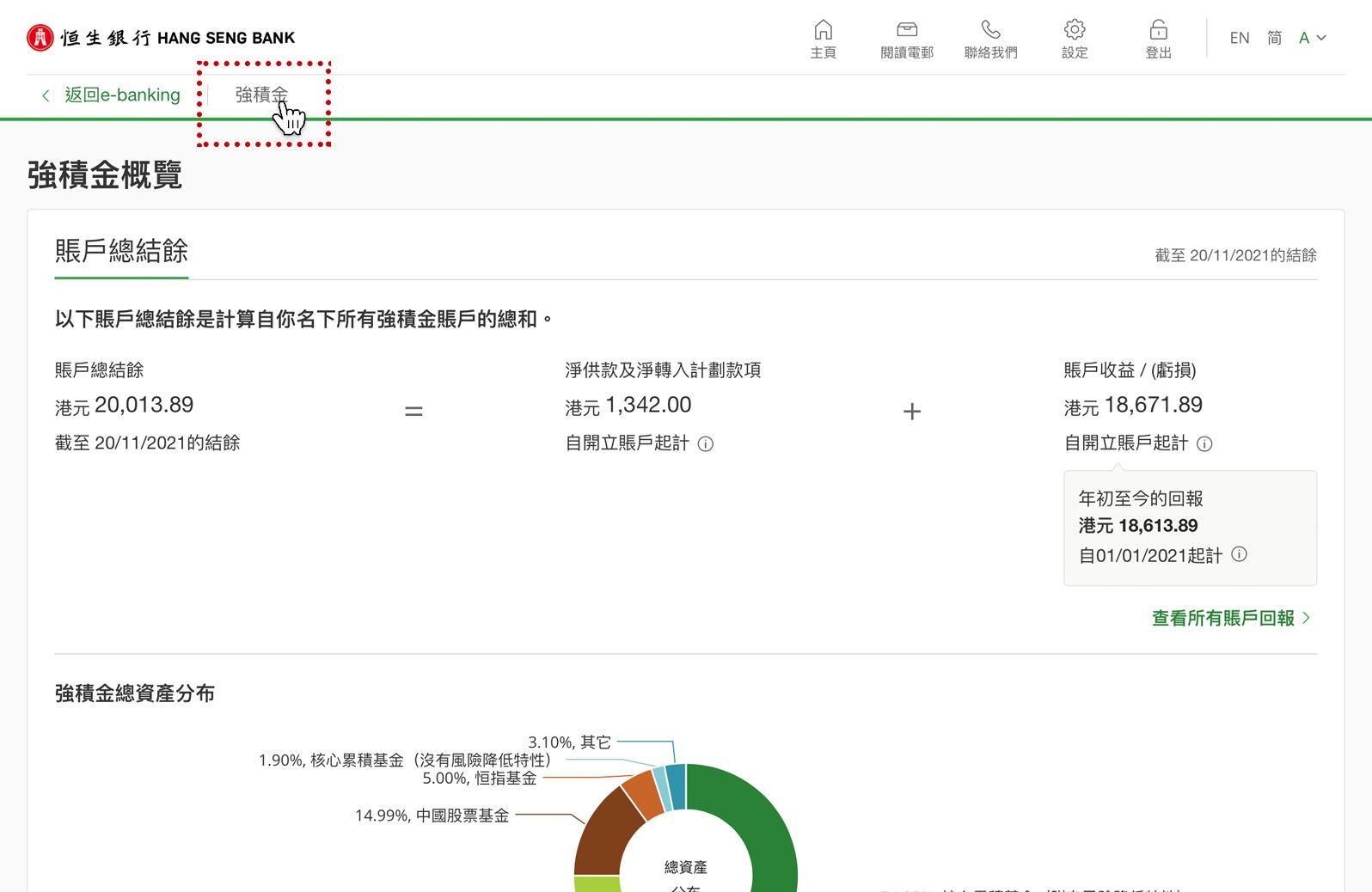Click account gain amount 港元 18,671.89

(1133, 405)
